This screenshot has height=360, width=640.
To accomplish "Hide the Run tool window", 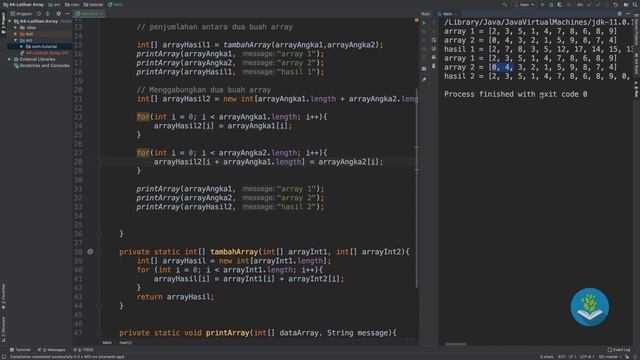I will 629,13.
